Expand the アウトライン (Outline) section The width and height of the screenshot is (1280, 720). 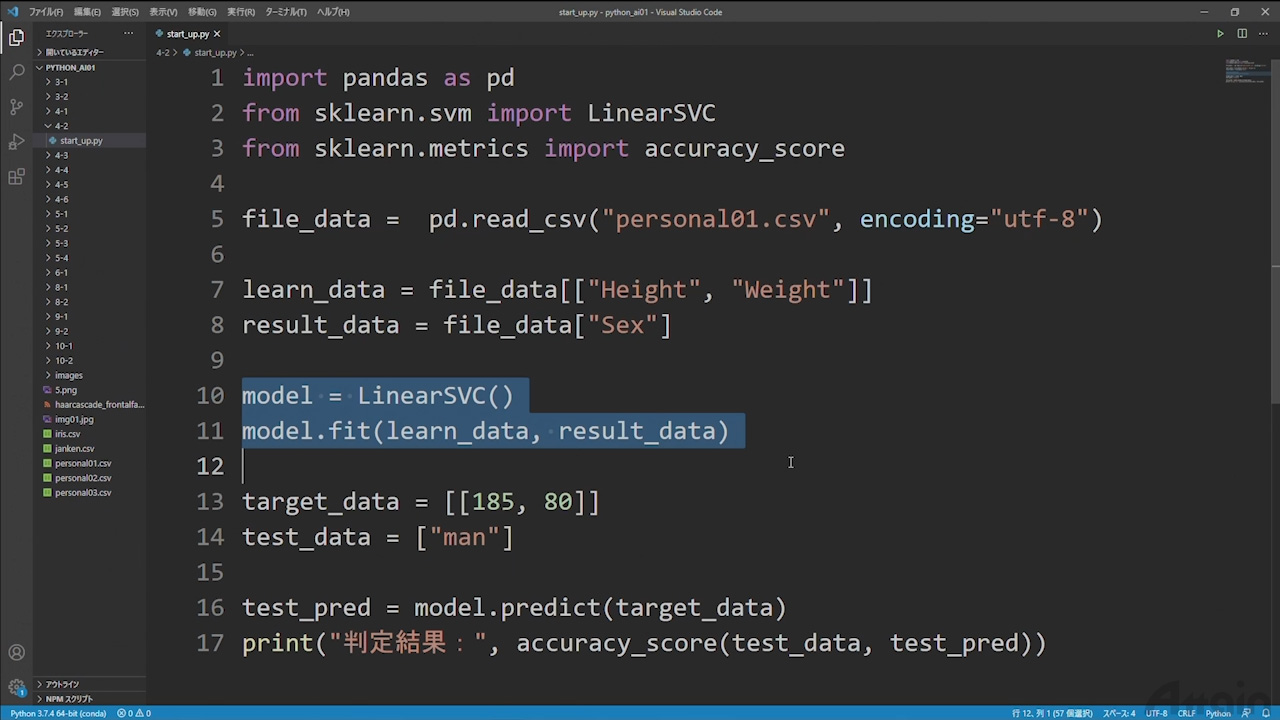[62, 684]
